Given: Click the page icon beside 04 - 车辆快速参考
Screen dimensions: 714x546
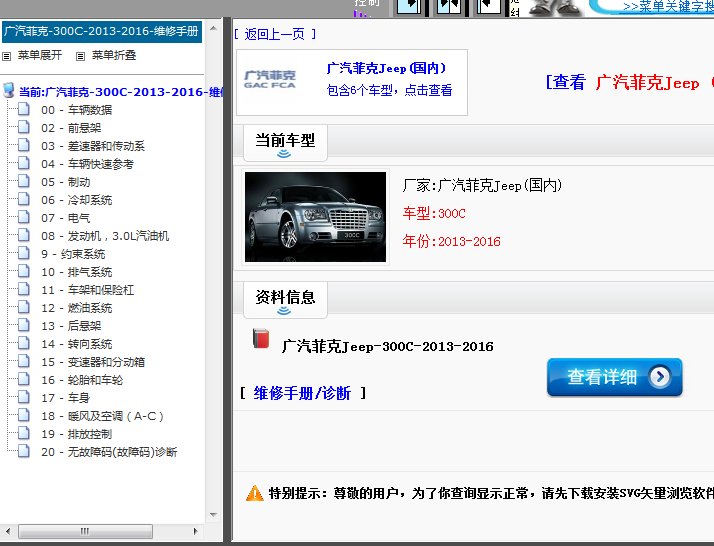Looking at the screenshot, I should click(x=24, y=163).
